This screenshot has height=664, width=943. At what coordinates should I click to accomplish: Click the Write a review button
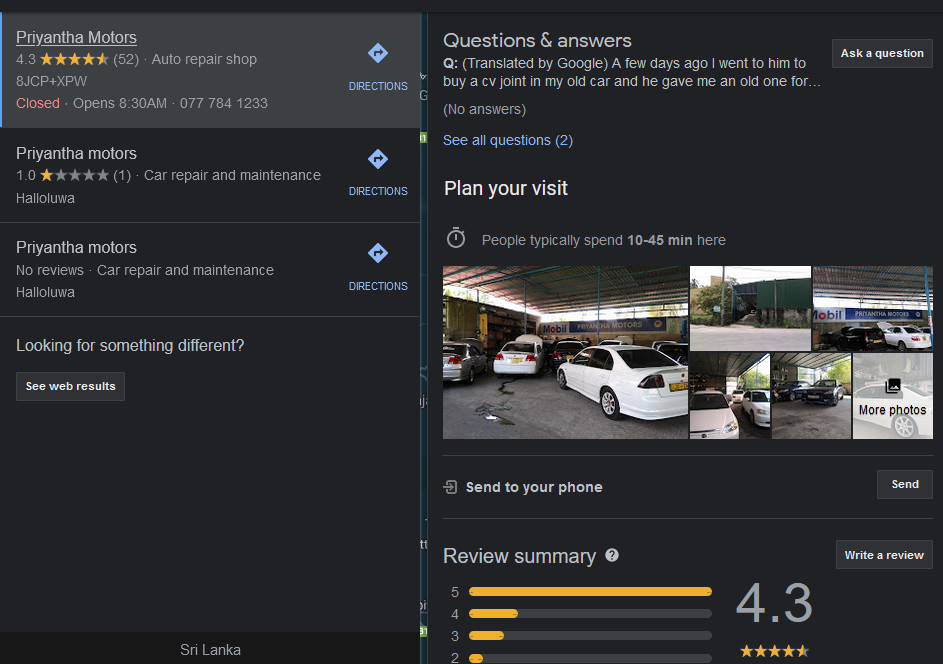[x=884, y=555]
